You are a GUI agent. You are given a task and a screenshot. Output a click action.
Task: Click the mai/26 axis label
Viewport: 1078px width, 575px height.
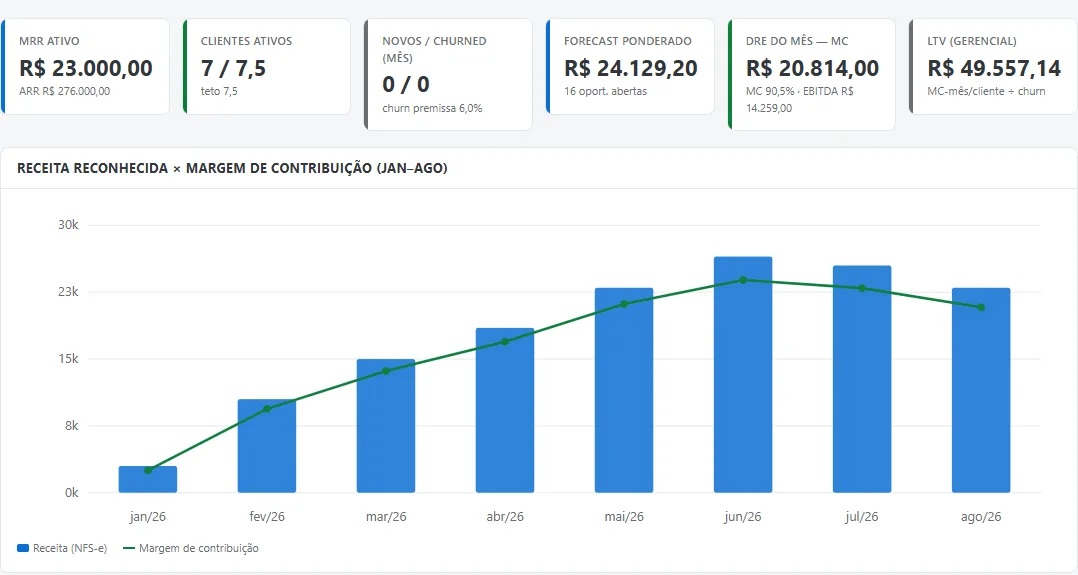[624, 517]
